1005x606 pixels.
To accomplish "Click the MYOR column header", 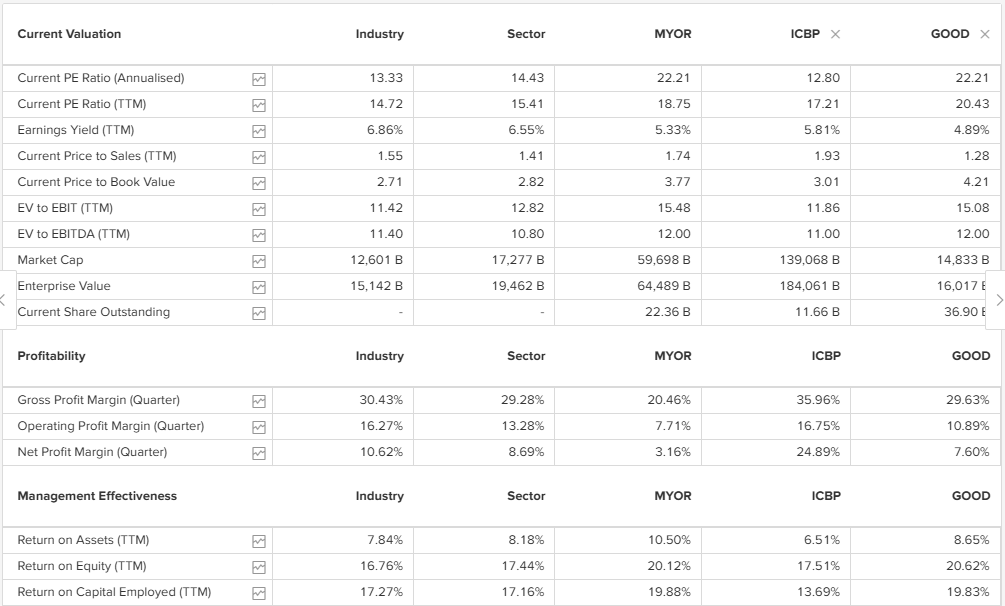I will coord(672,34).
